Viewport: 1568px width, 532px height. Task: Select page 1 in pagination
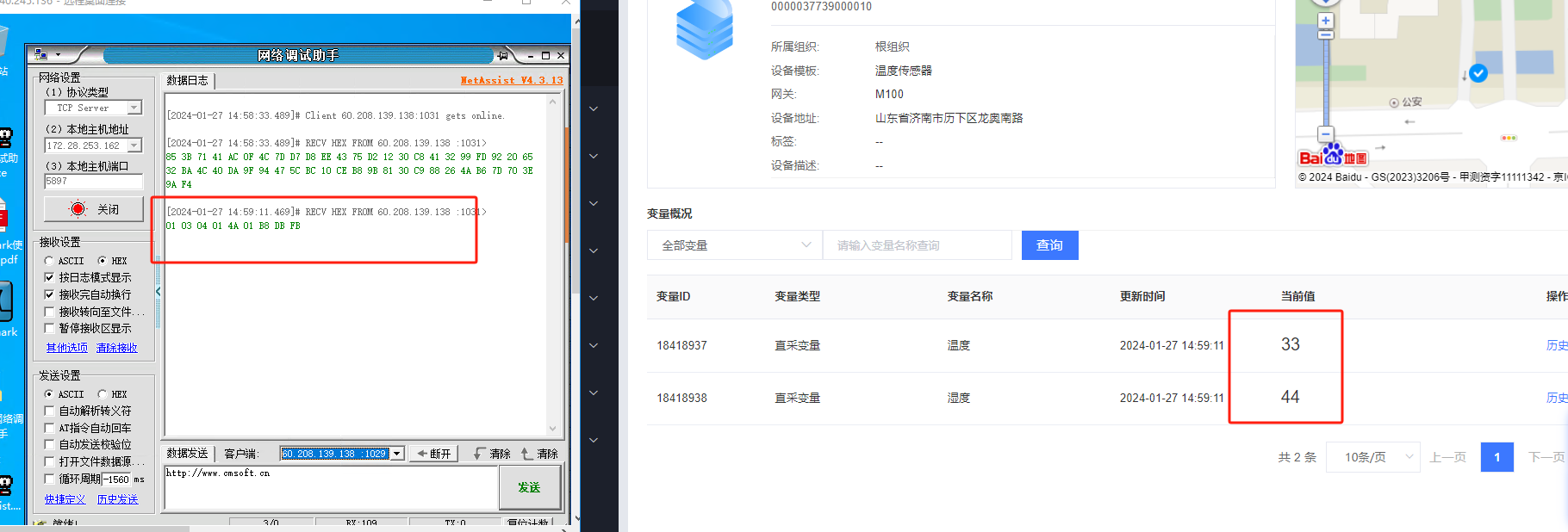tap(1496, 457)
